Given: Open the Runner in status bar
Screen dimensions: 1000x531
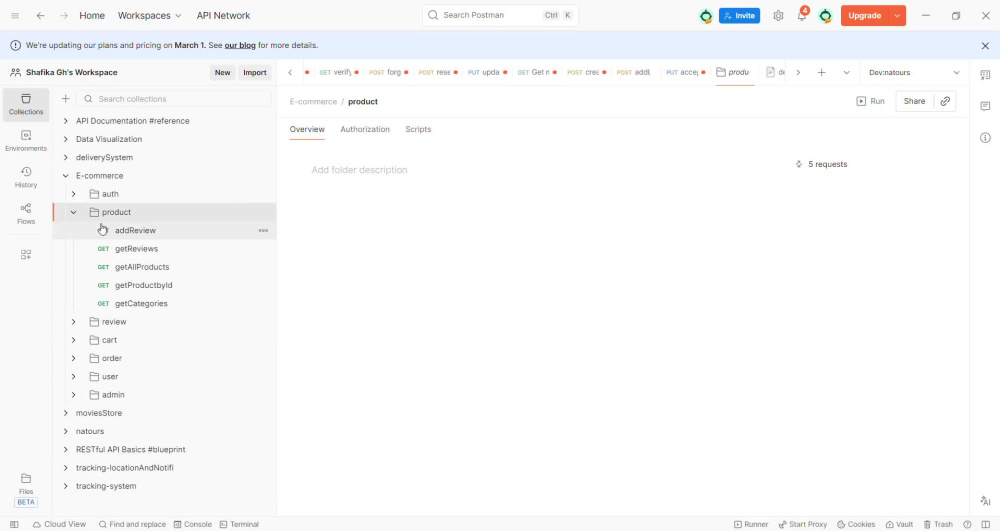Looking at the screenshot, I should click(x=751, y=525).
